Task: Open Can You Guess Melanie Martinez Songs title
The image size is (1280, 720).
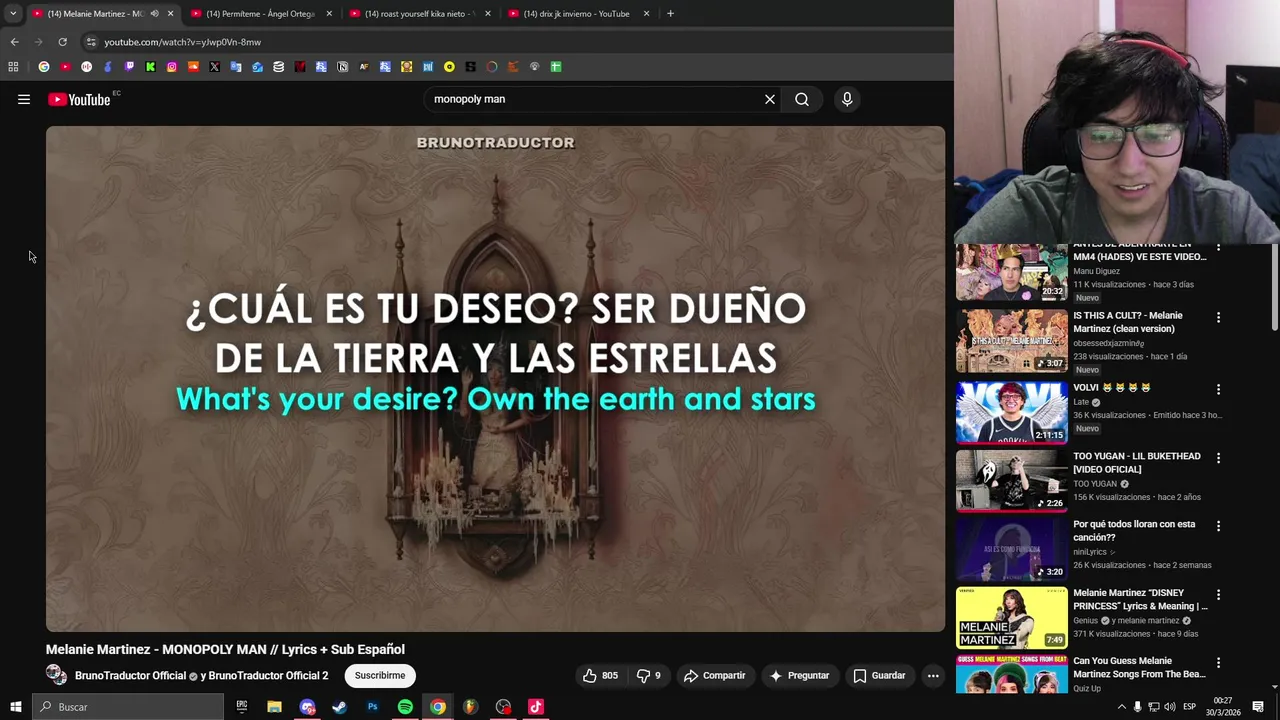Action: 1139,668
